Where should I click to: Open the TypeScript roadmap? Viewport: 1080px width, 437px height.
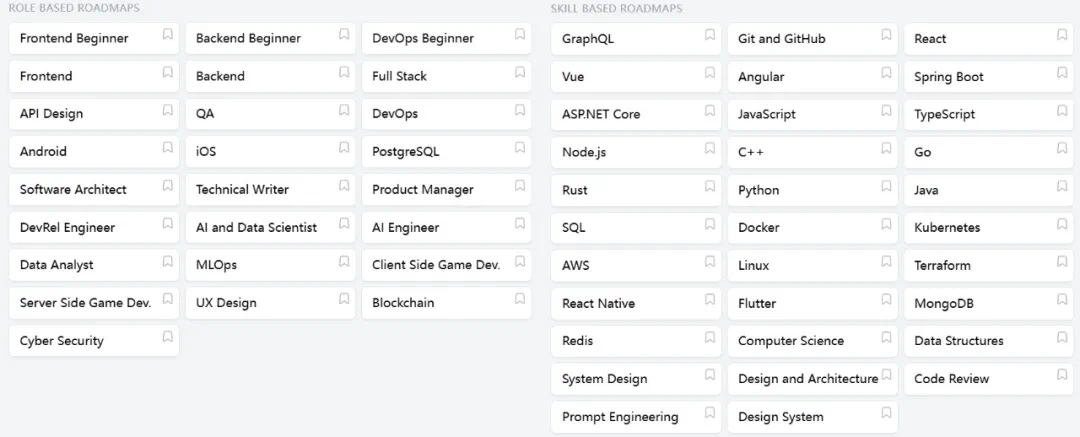click(x=945, y=115)
